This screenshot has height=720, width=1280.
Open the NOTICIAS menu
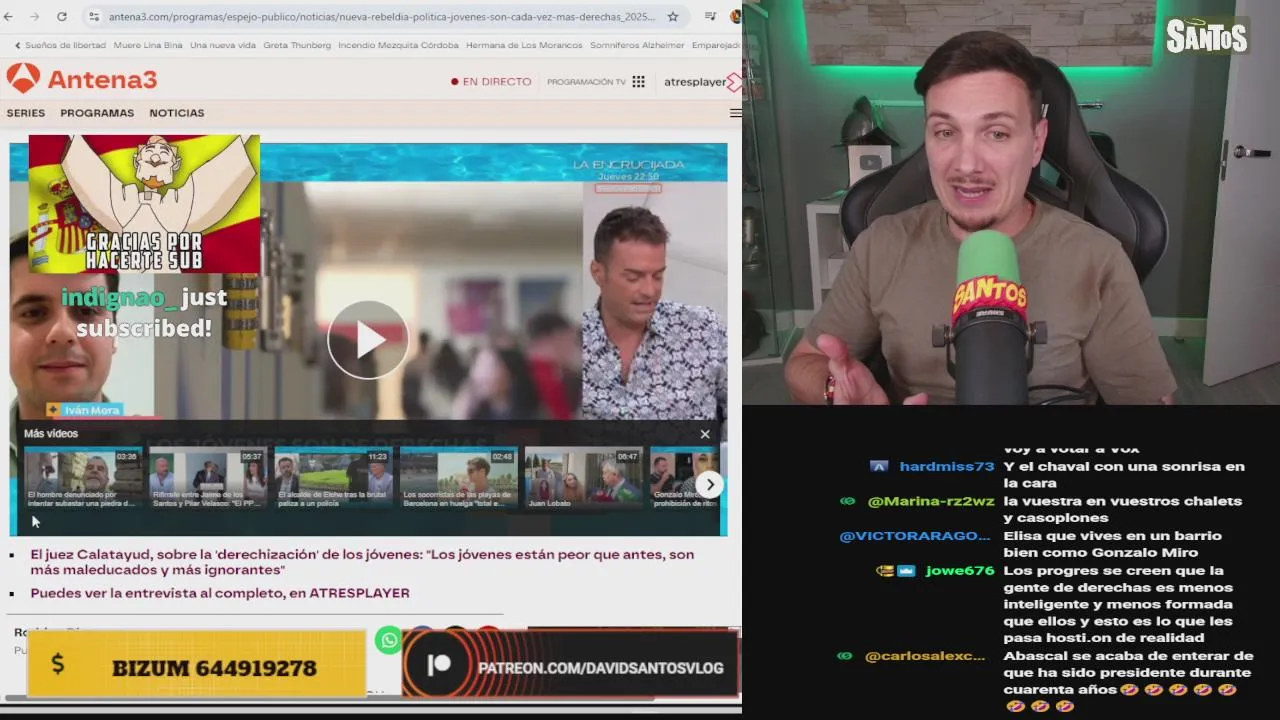click(177, 113)
